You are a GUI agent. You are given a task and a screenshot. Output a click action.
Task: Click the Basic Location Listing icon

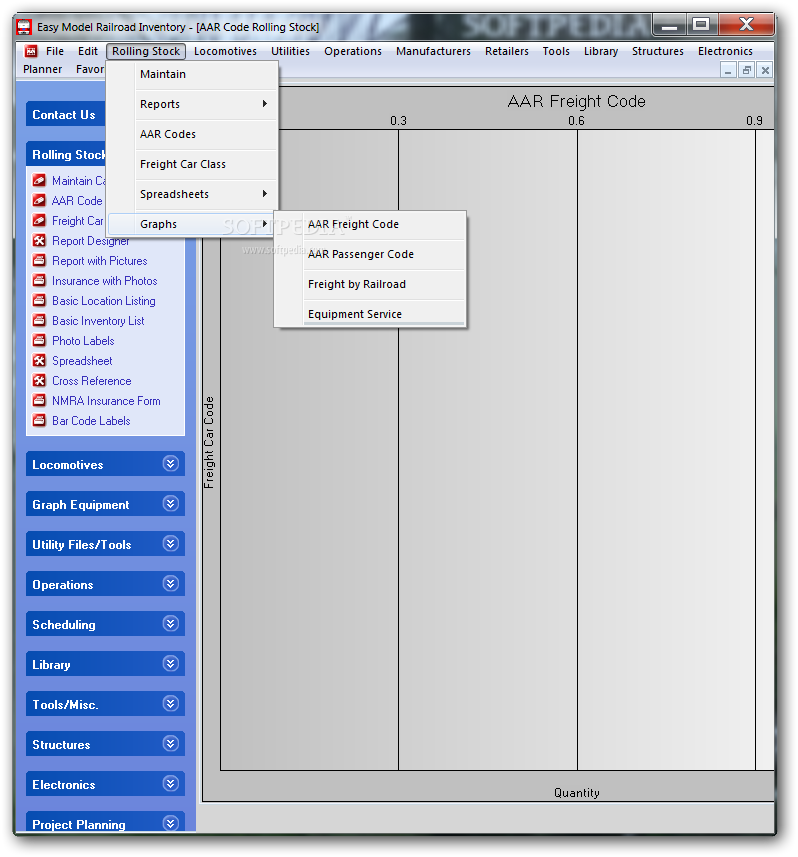(39, 300)
